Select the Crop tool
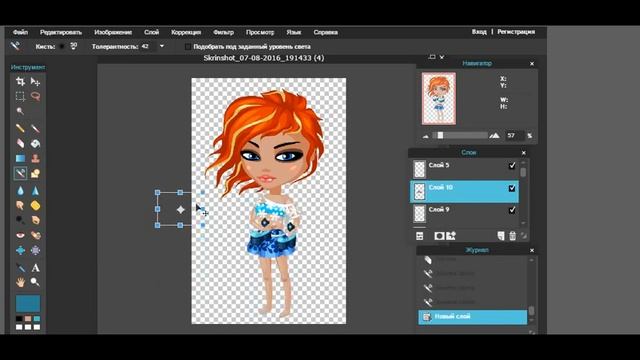The width and height of the screenshot is (640, 360). tap(20, 82)
